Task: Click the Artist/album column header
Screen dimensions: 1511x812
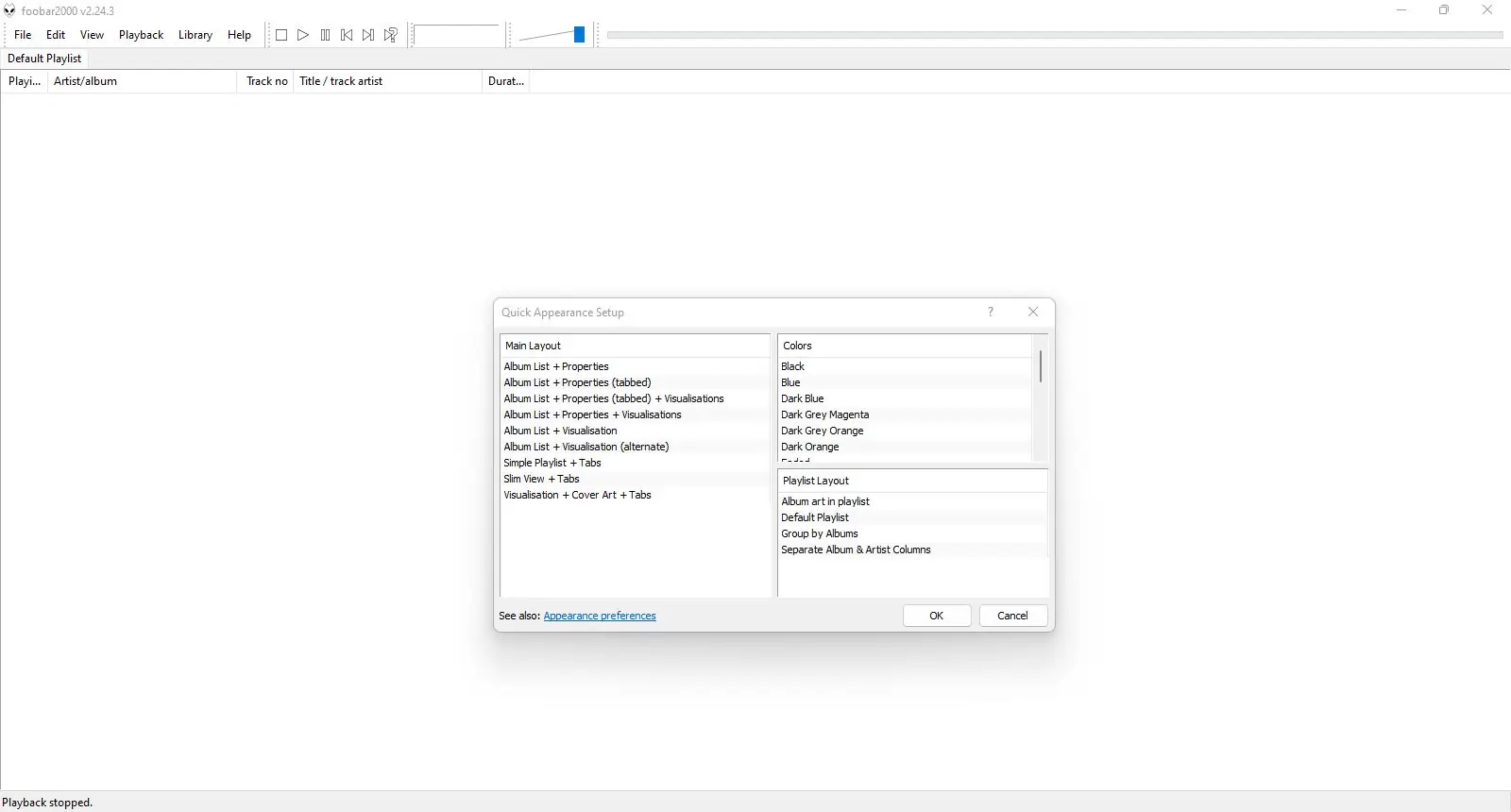Action: 142,81
